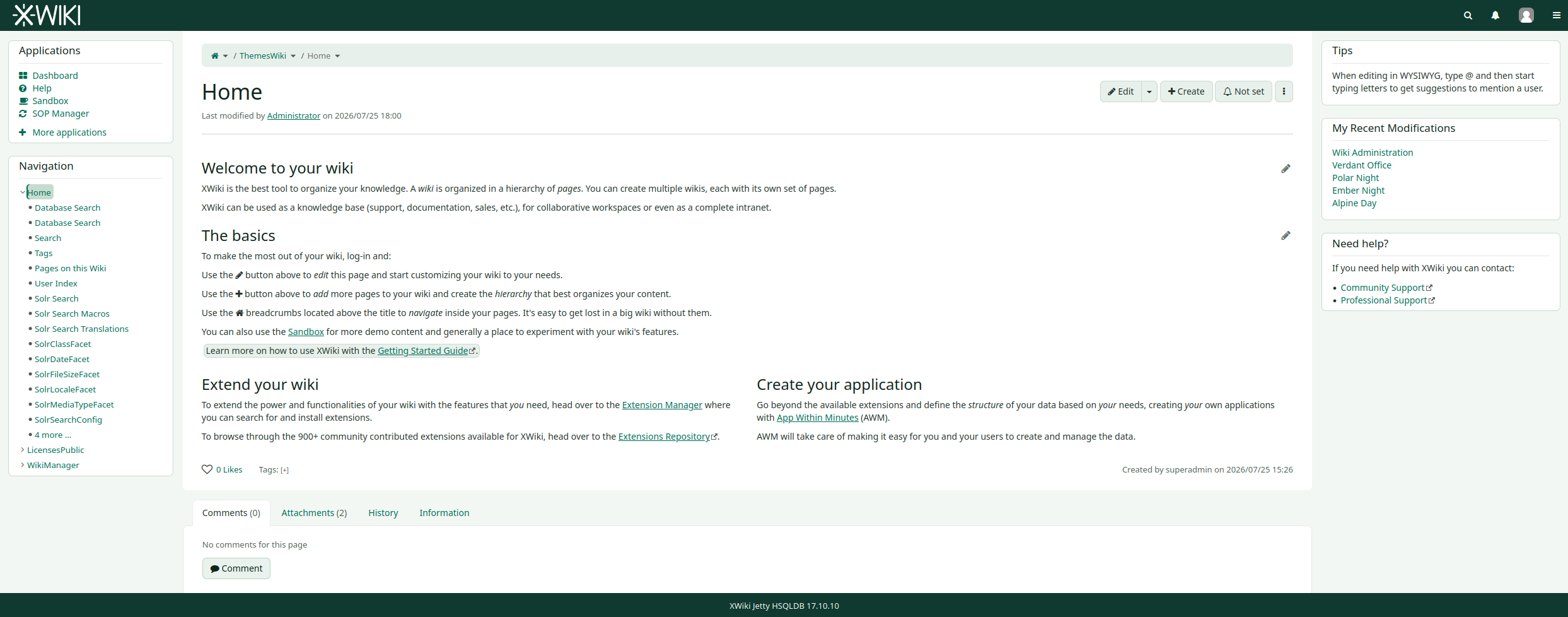This screenshot has width=1568, height=617.
Task: Open the Extension Manager link
Action: tap(662, 405)
